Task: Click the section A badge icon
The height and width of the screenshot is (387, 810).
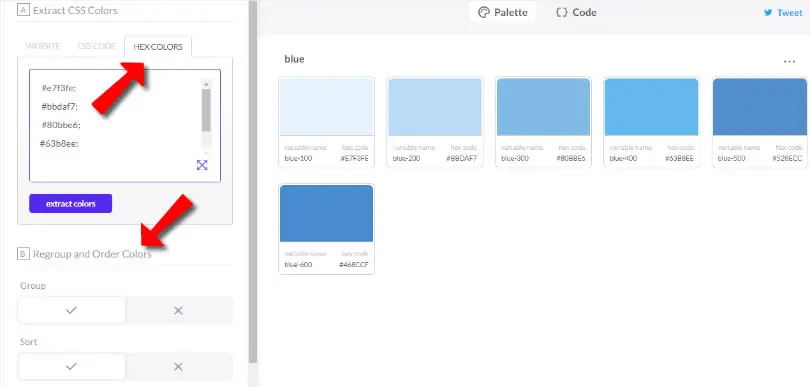Action: 23,10
